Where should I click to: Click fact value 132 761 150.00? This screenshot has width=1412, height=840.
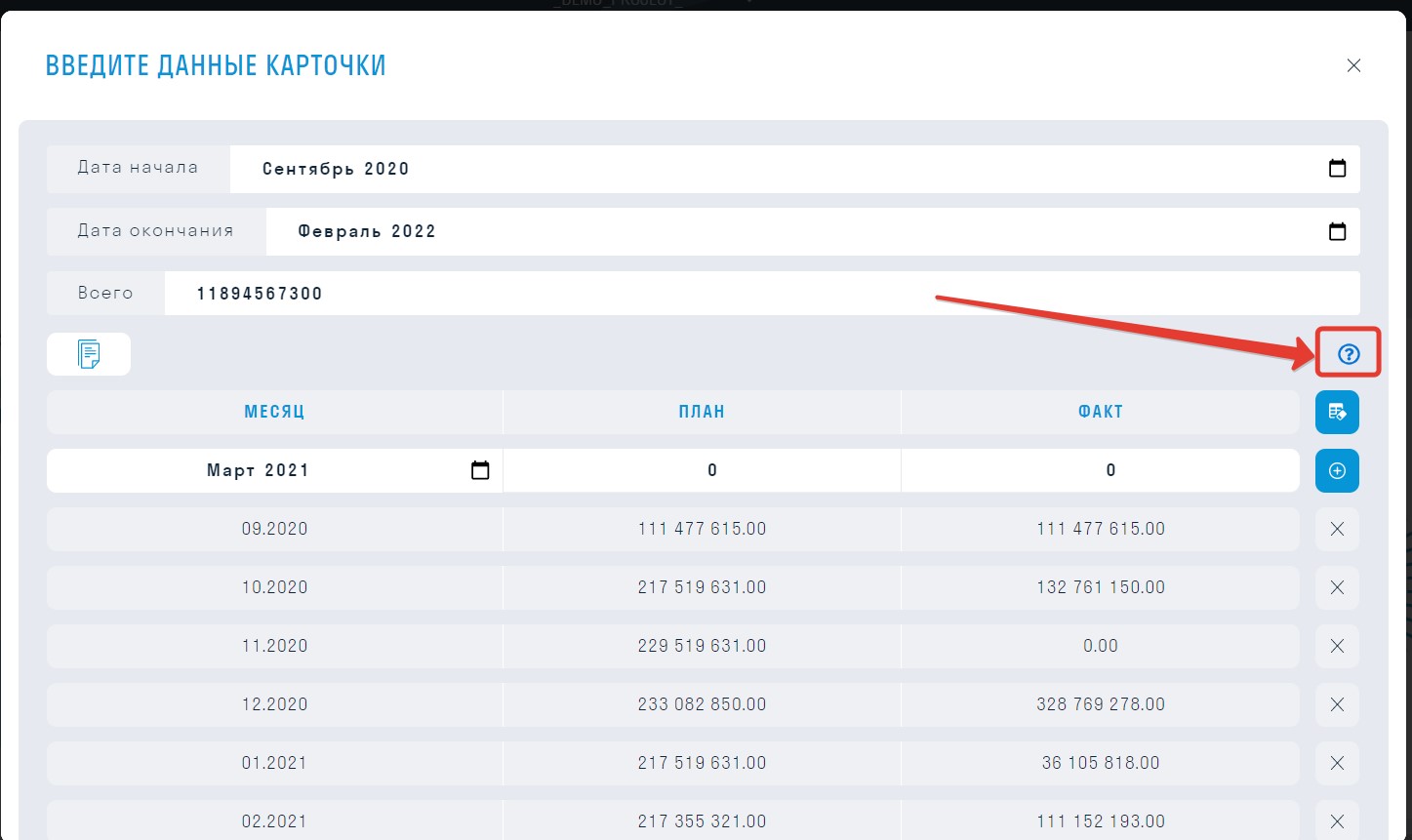(x=1101, y=587)
